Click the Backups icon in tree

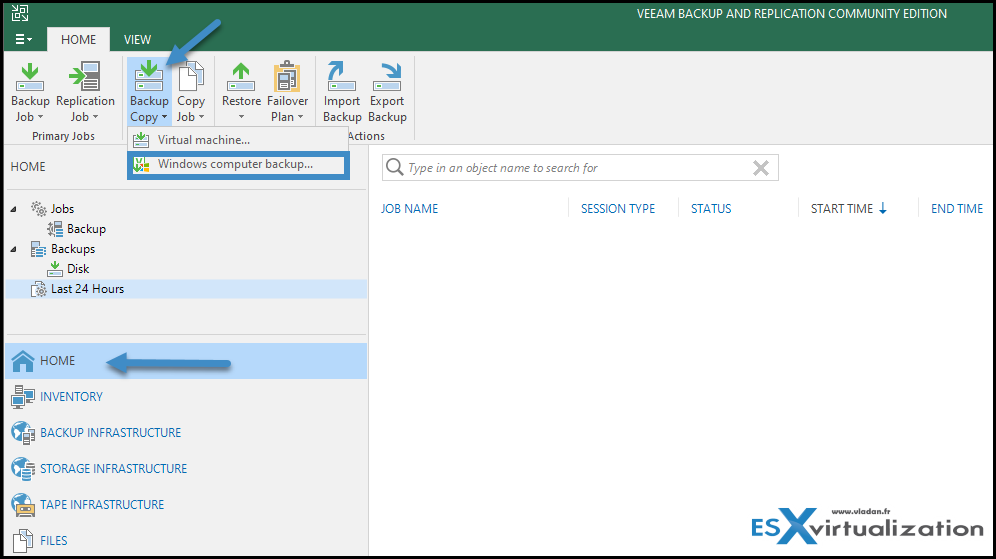point(39,249)
